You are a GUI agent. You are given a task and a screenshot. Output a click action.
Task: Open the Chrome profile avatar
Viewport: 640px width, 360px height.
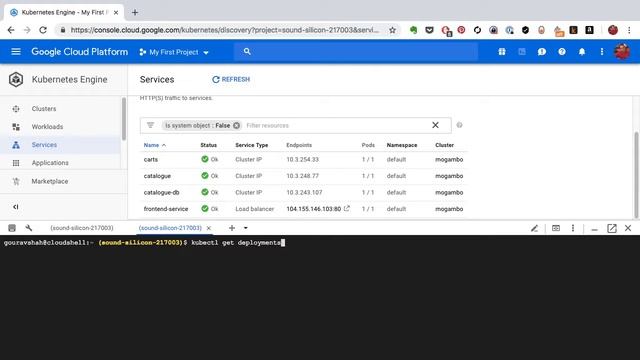click(613, 30)
